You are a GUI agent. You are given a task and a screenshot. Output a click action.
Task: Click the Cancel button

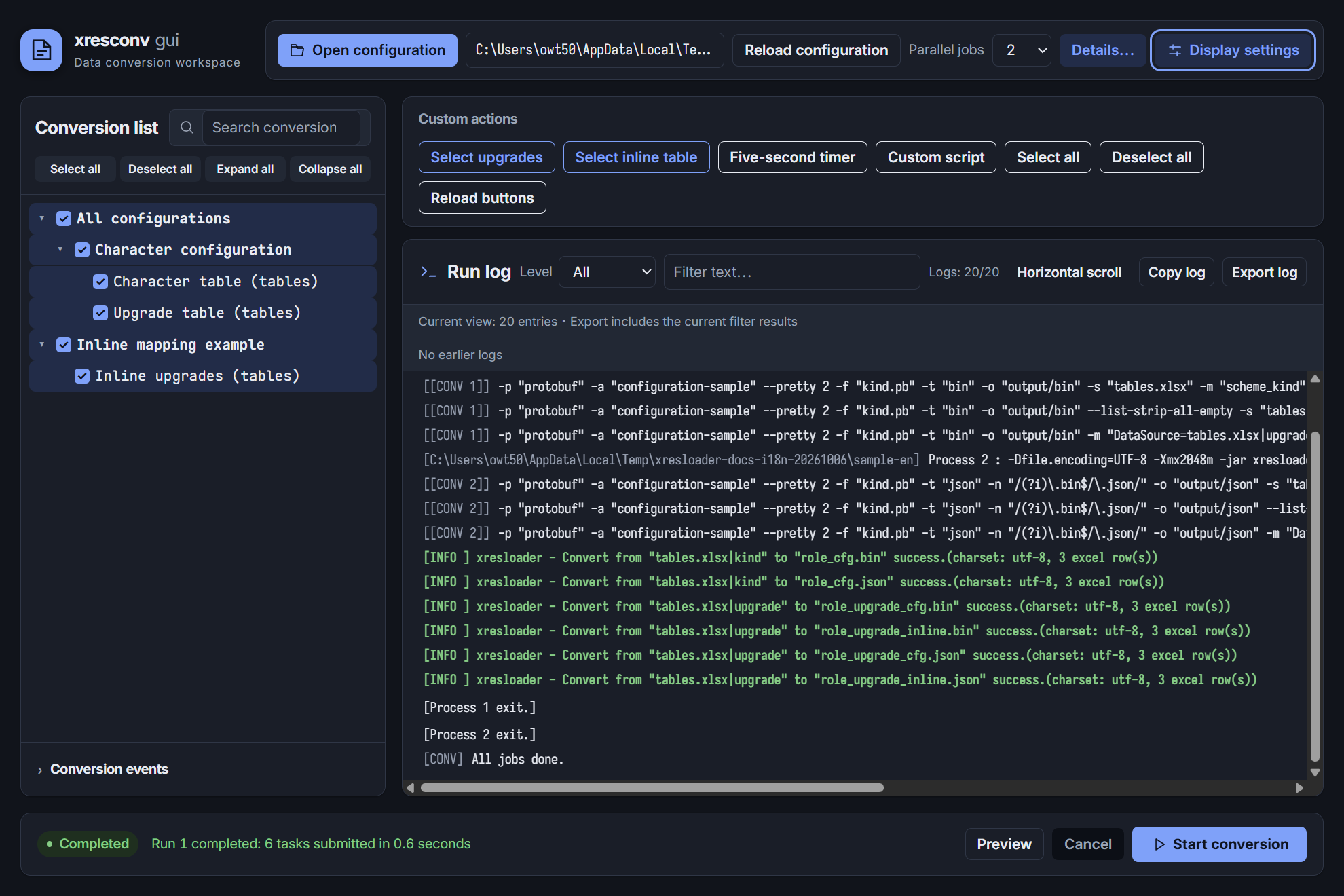tap(1087, 844)
